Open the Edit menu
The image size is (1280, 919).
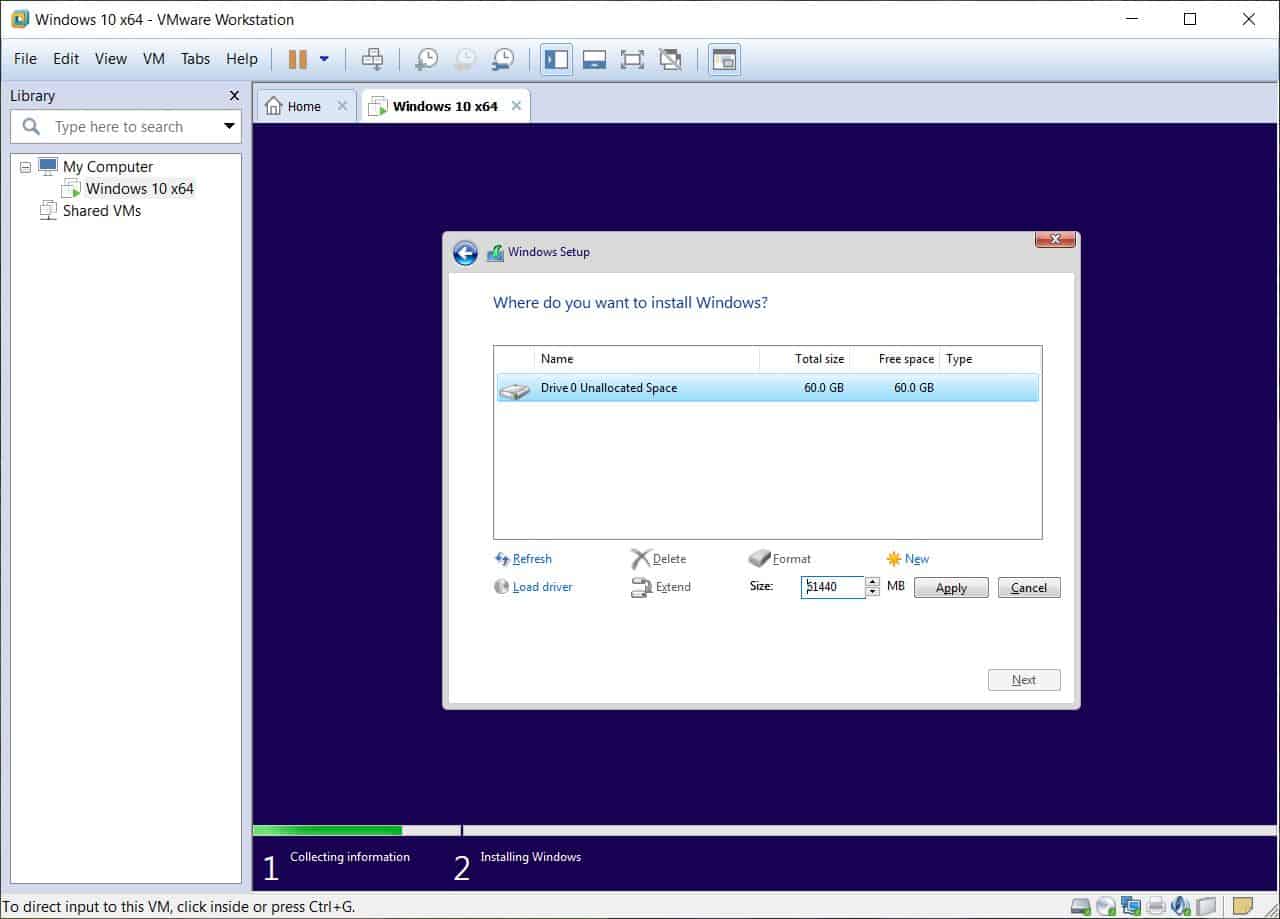tap(66, 59)
